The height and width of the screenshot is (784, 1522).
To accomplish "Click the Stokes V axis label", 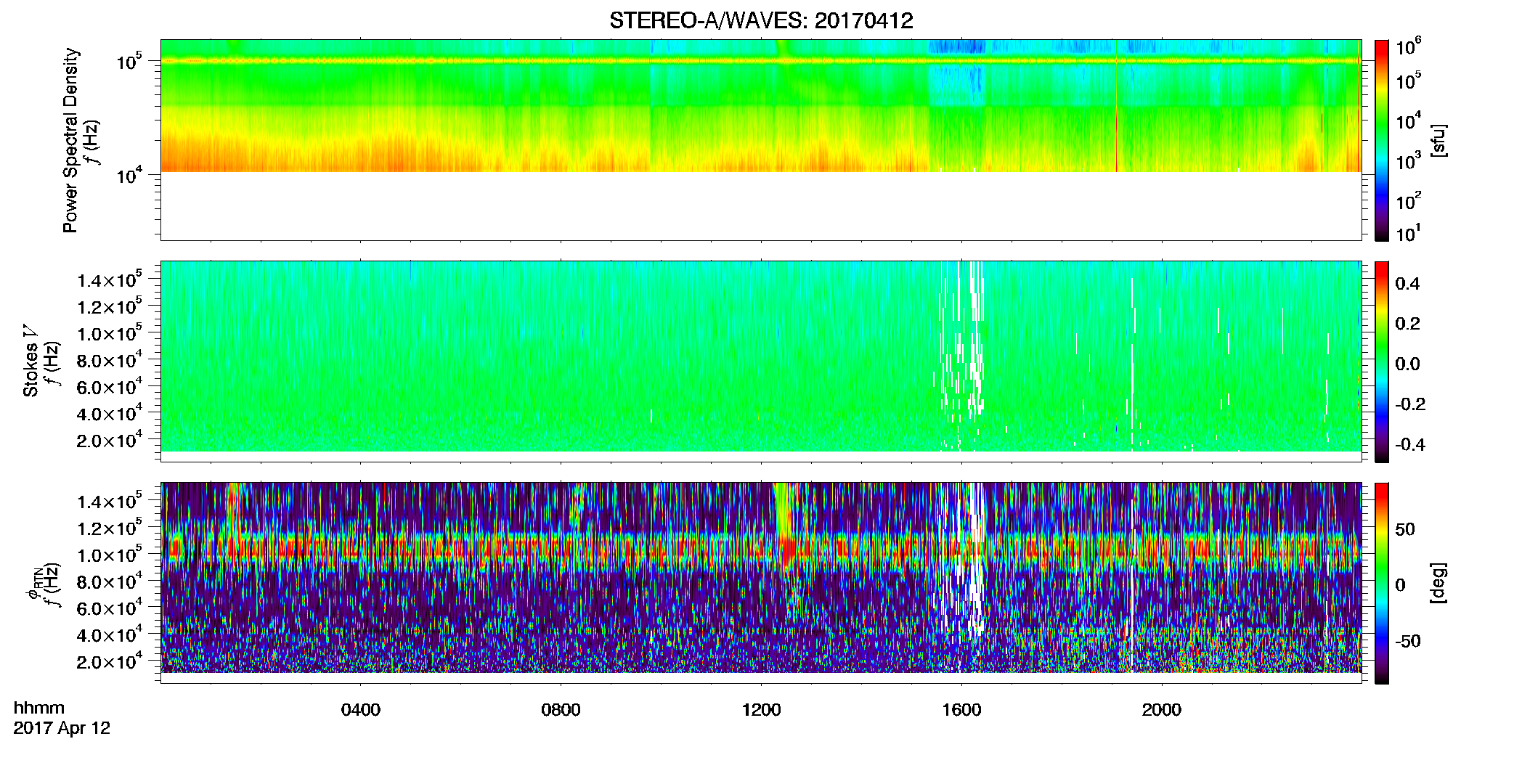I will (x=30, y=361).
